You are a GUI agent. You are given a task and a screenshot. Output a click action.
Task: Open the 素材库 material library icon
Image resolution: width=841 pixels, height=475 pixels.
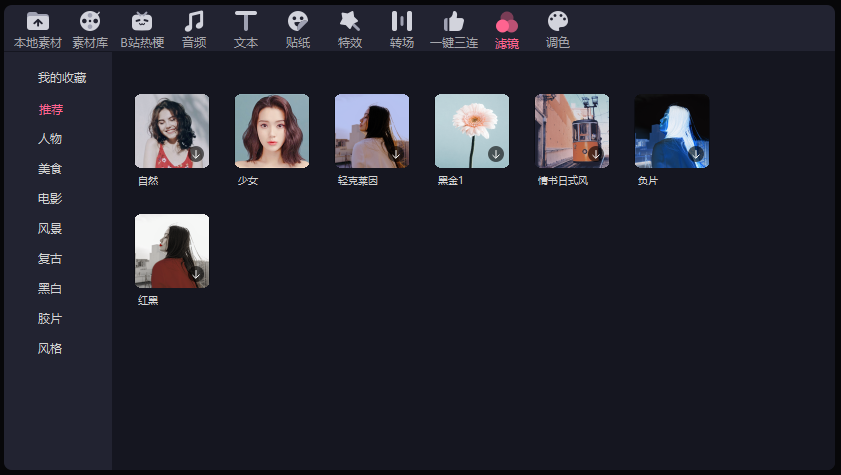[x=90, y=21]
